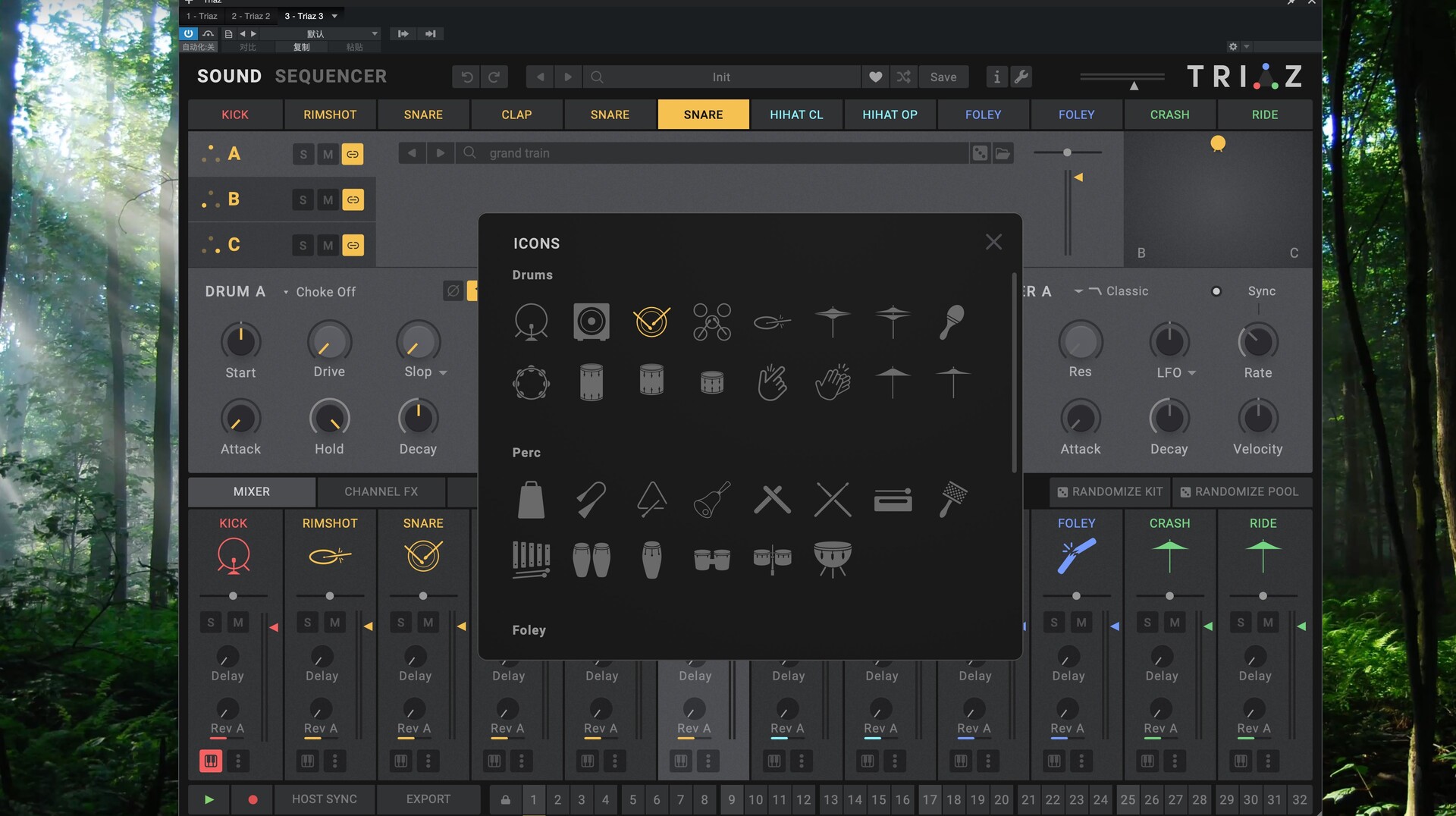The width and height of the screenshot is (1456, 816).
Task: Pick the kick drum speaker icon
Action: click(591, 322)
